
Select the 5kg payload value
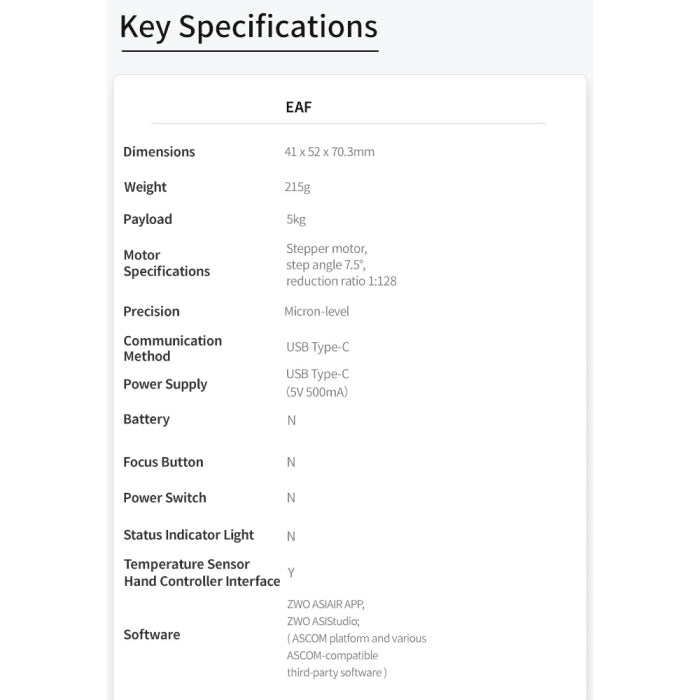[x=296, y=219]
